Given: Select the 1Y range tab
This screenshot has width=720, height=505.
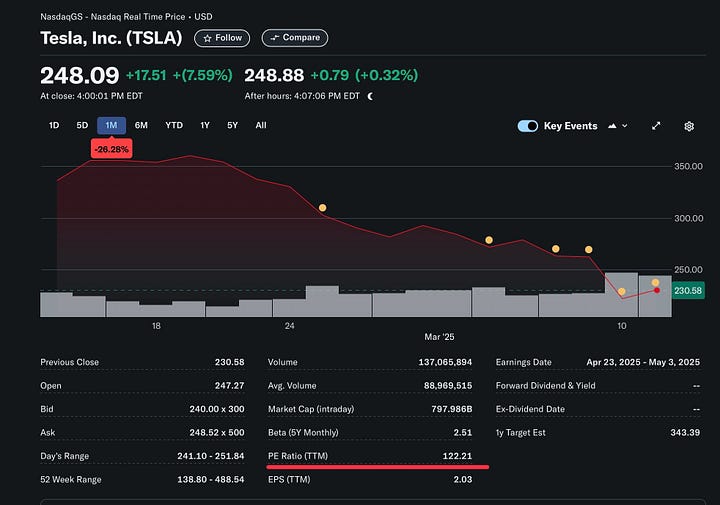Looking at the screenshot, I should tap(205, 125).
